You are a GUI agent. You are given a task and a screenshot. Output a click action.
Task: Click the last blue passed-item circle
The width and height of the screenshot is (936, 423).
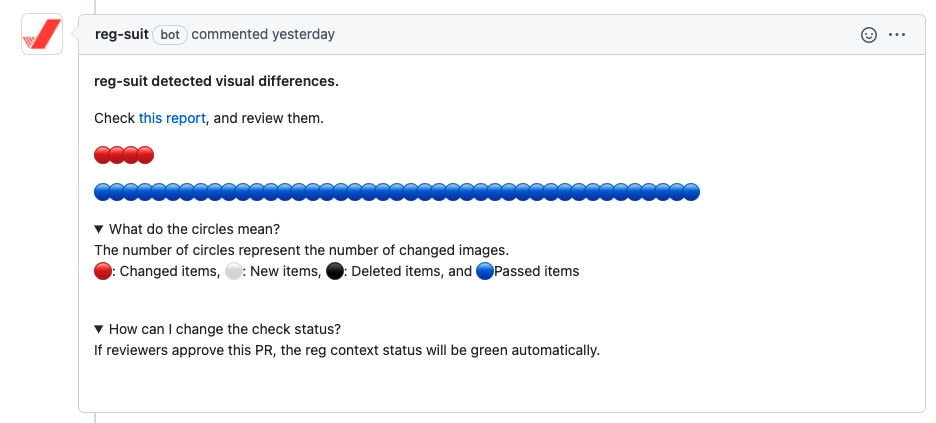point(691,192)
